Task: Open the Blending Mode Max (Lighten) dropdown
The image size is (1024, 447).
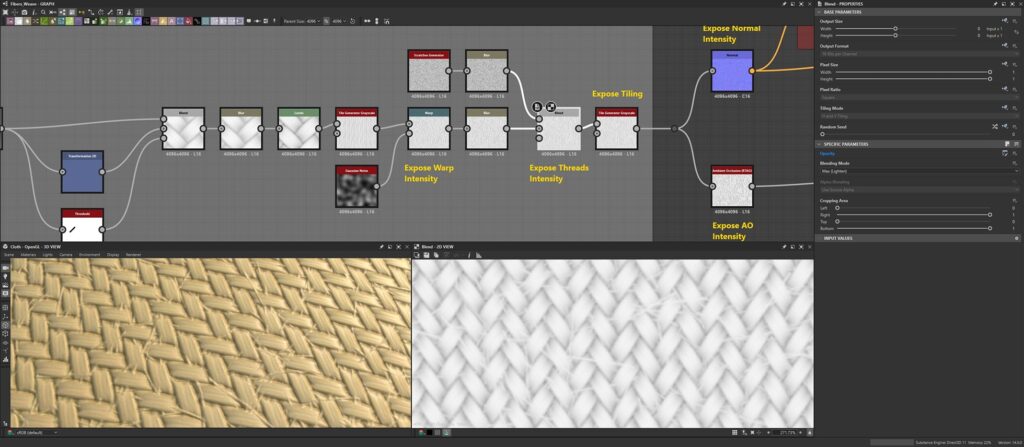Action: click(918, 171)
